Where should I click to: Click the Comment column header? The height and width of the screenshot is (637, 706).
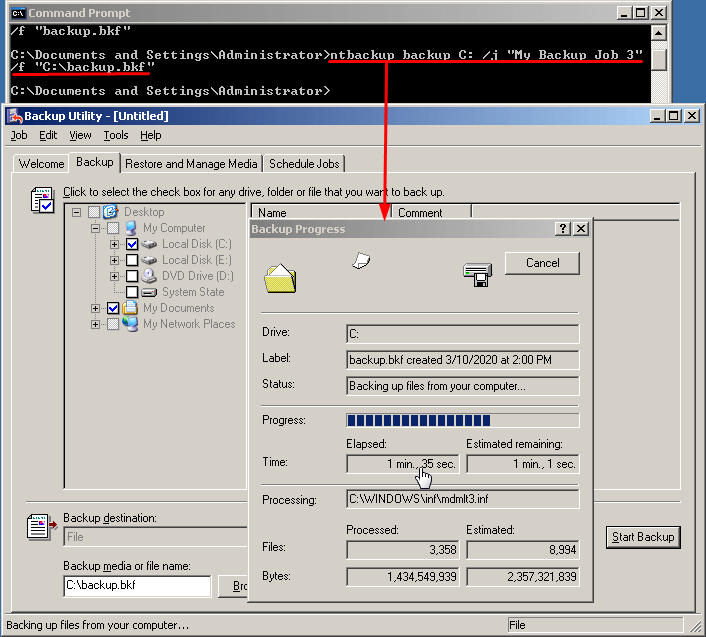[x=431, y=212]
